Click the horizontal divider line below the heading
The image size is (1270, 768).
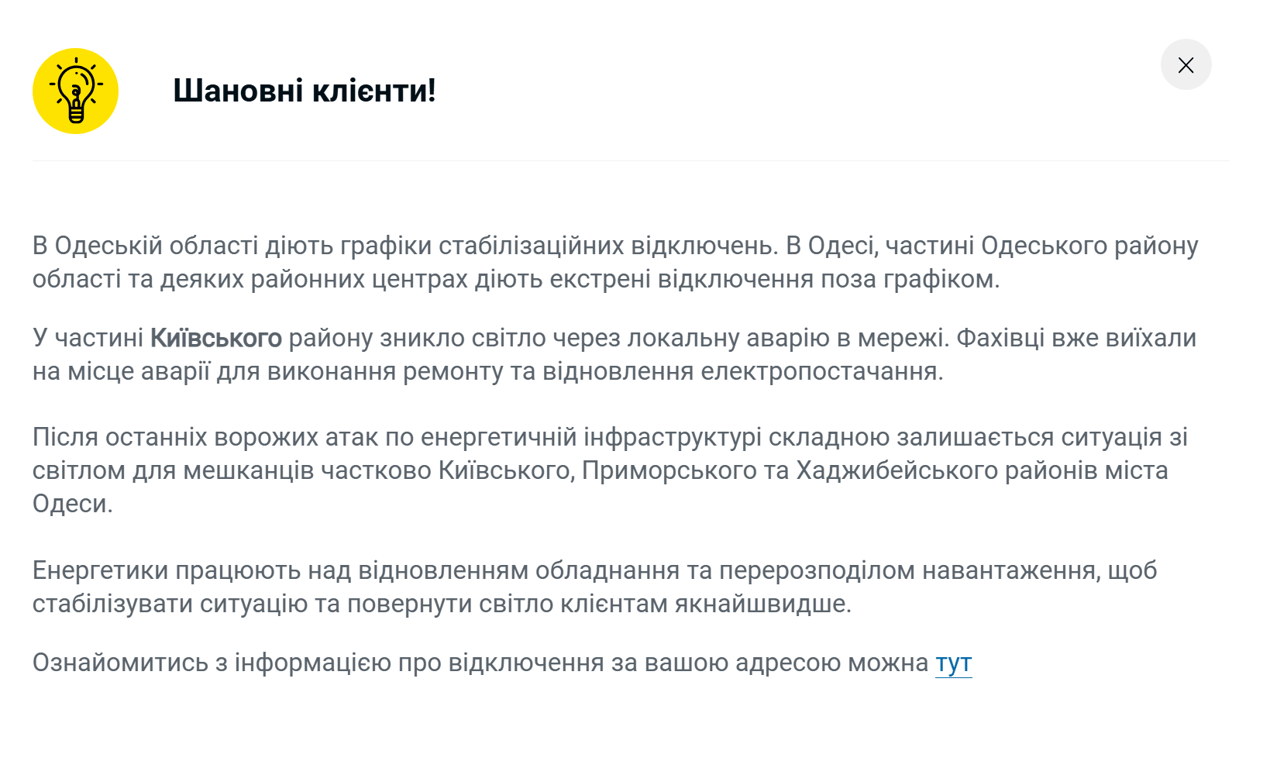630,160
